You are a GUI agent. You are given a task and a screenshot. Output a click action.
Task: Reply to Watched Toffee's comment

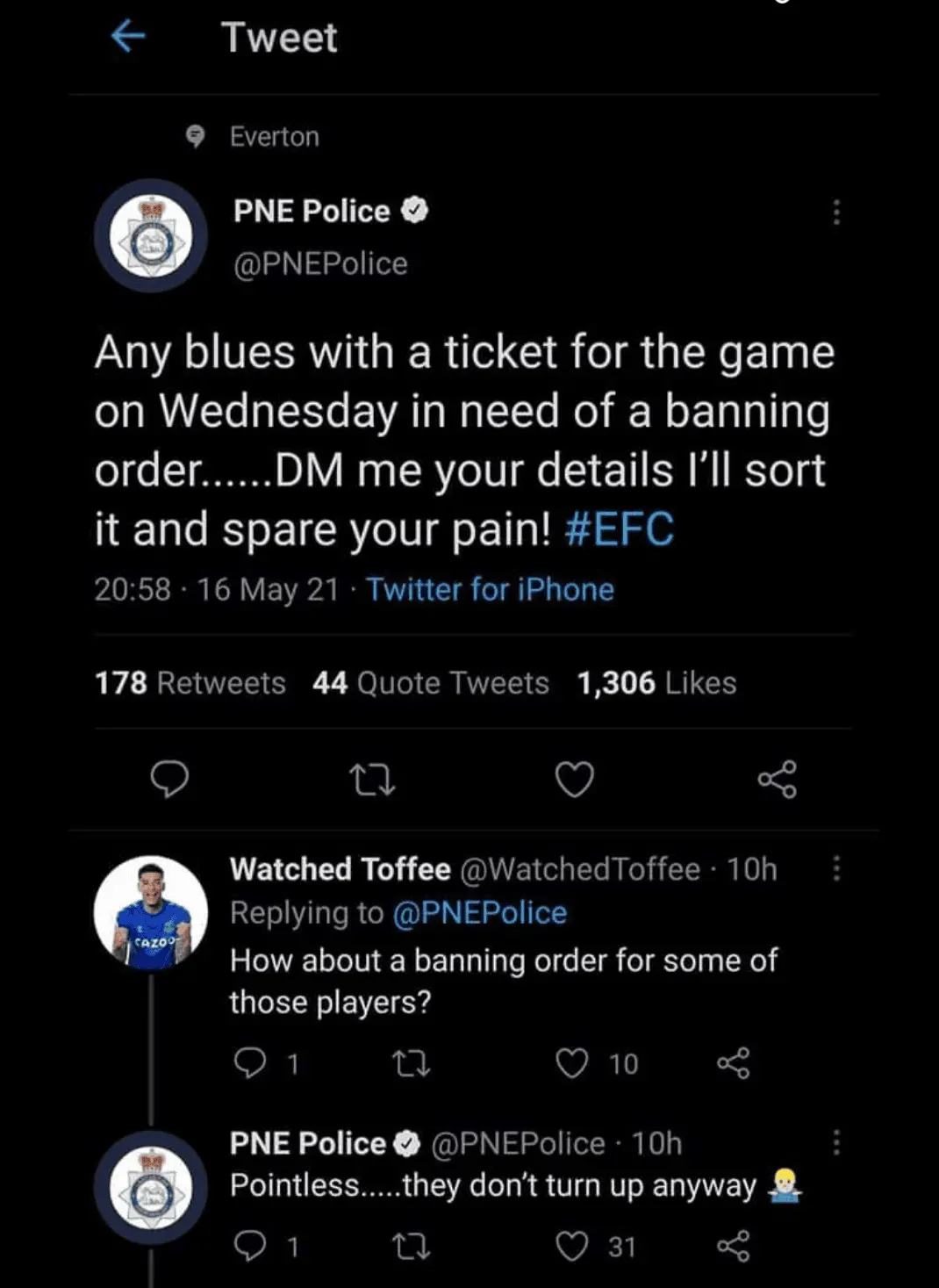pos(250,1063)
